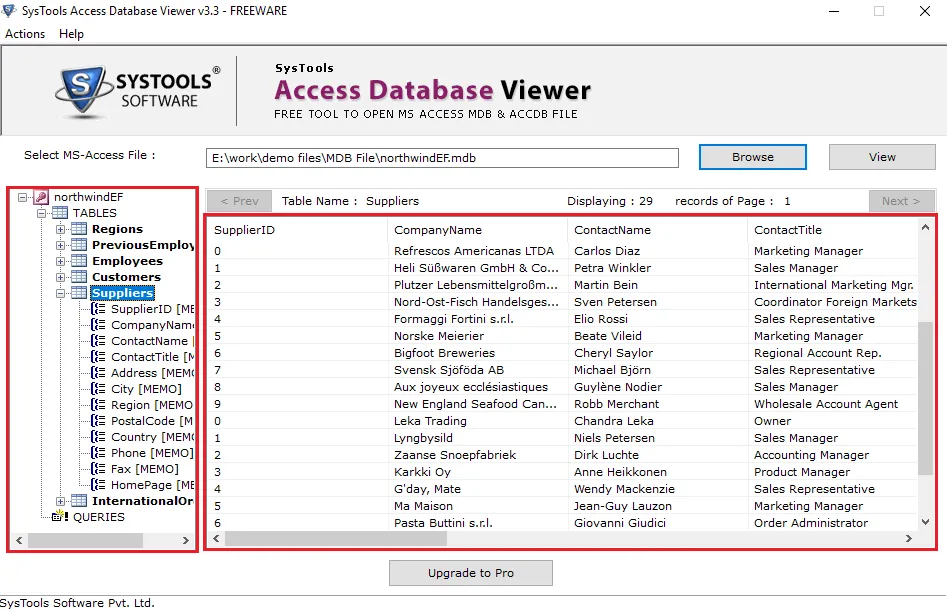Click the Employees table icon
Viewport: 947px width, 610px height.
coord(79,261)
